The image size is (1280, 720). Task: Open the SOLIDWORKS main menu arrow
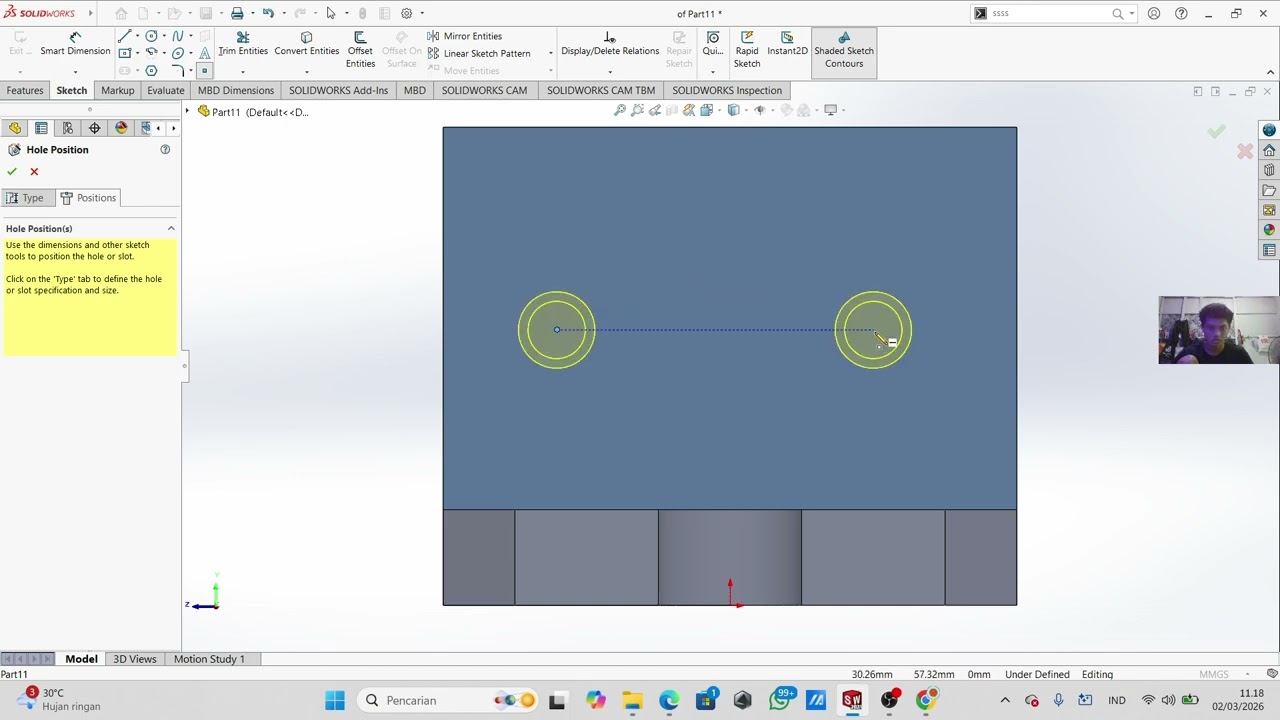[90, 13]
